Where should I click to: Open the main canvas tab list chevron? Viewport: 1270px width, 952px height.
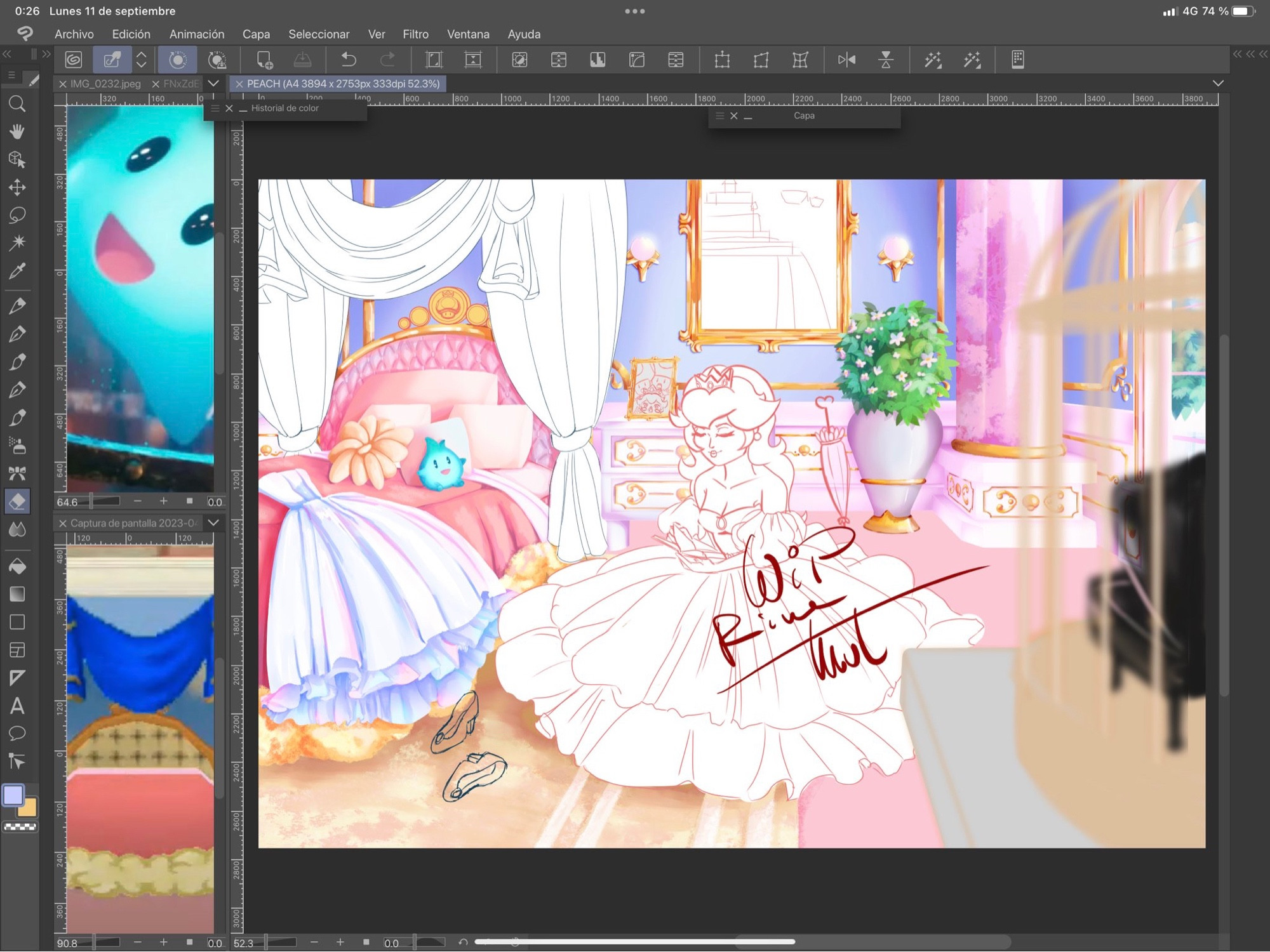click(x=1218, y=83)
